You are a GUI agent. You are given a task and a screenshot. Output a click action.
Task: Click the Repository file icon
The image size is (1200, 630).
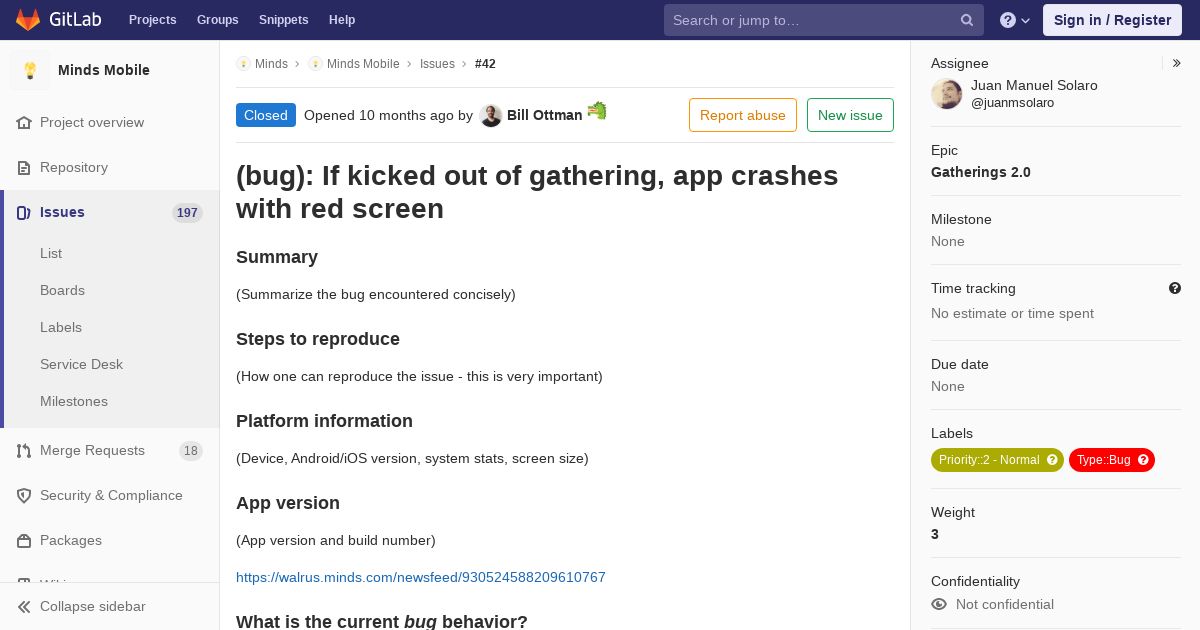(x=24, y=167)
